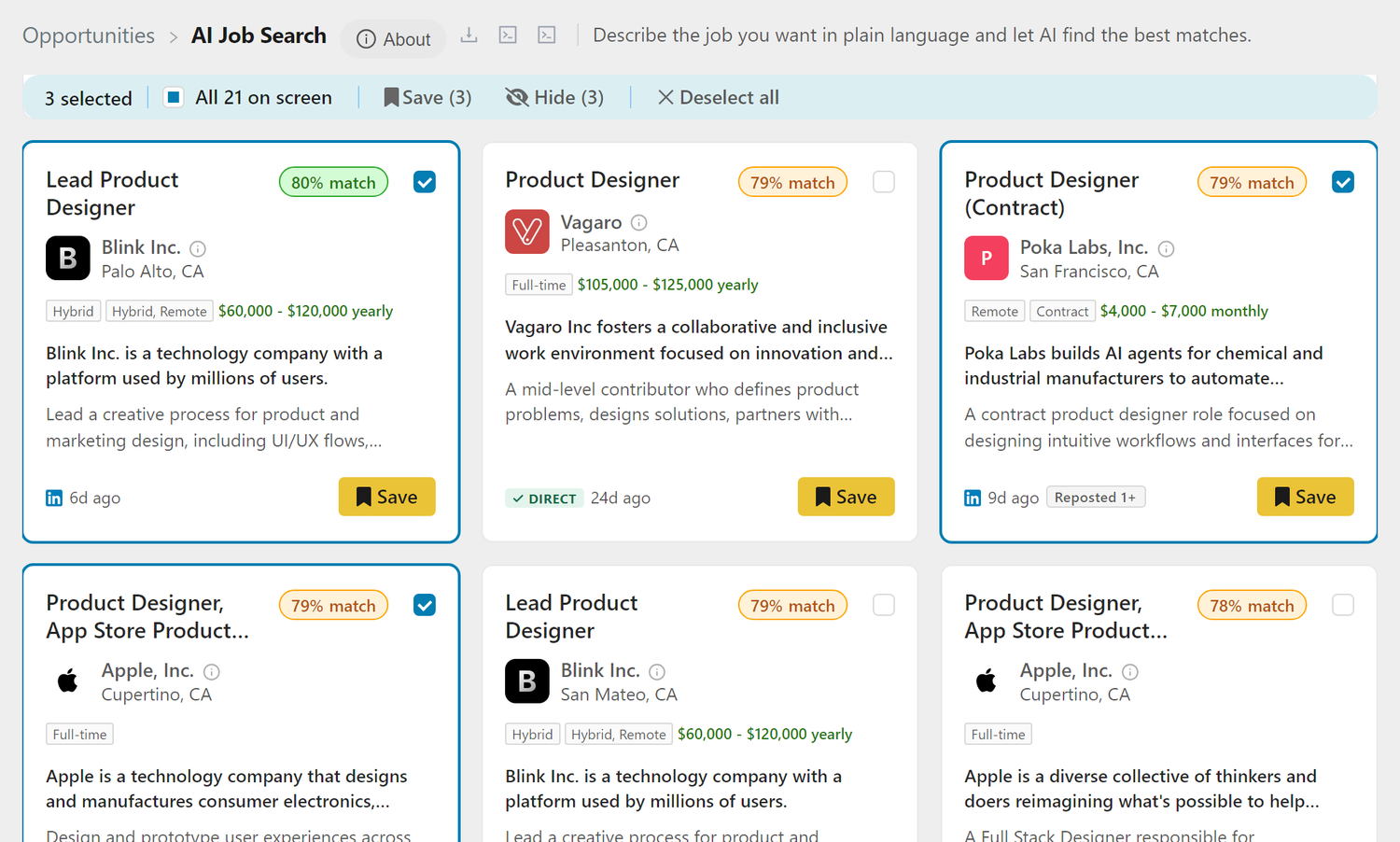Open the About info button
The width and height of the screenshot is (1400, 842).
(x=394, y=39)
